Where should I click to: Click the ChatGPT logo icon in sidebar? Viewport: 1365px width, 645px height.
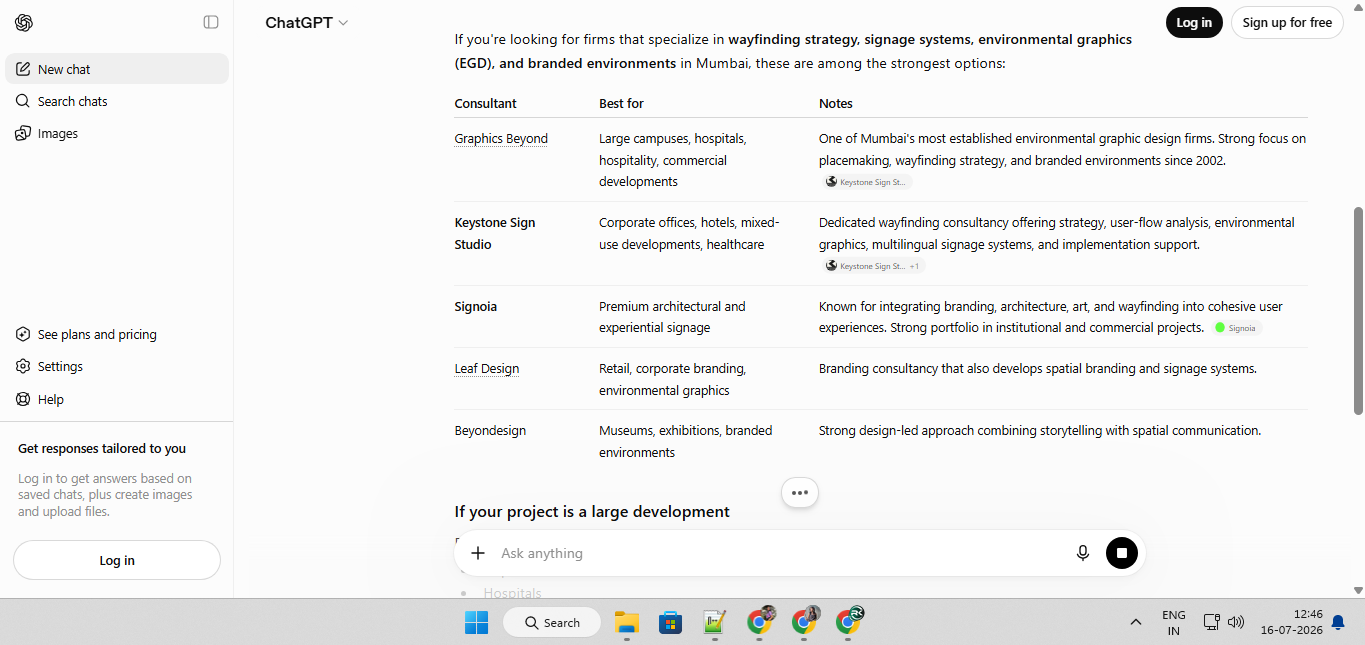24,22
